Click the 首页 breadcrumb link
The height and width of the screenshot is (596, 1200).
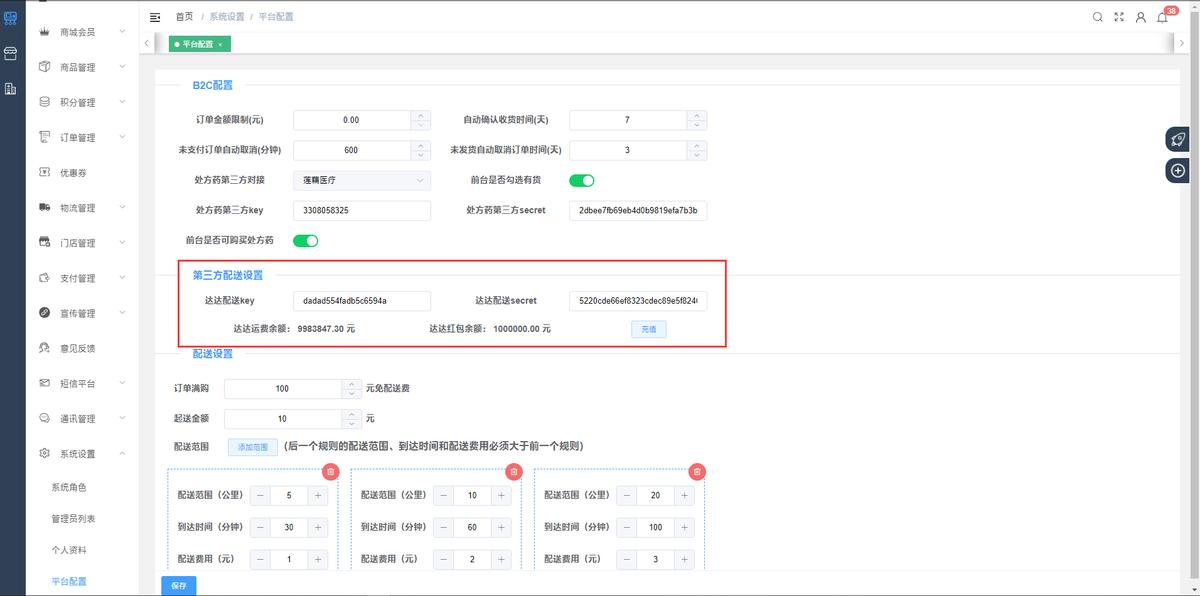184,17
